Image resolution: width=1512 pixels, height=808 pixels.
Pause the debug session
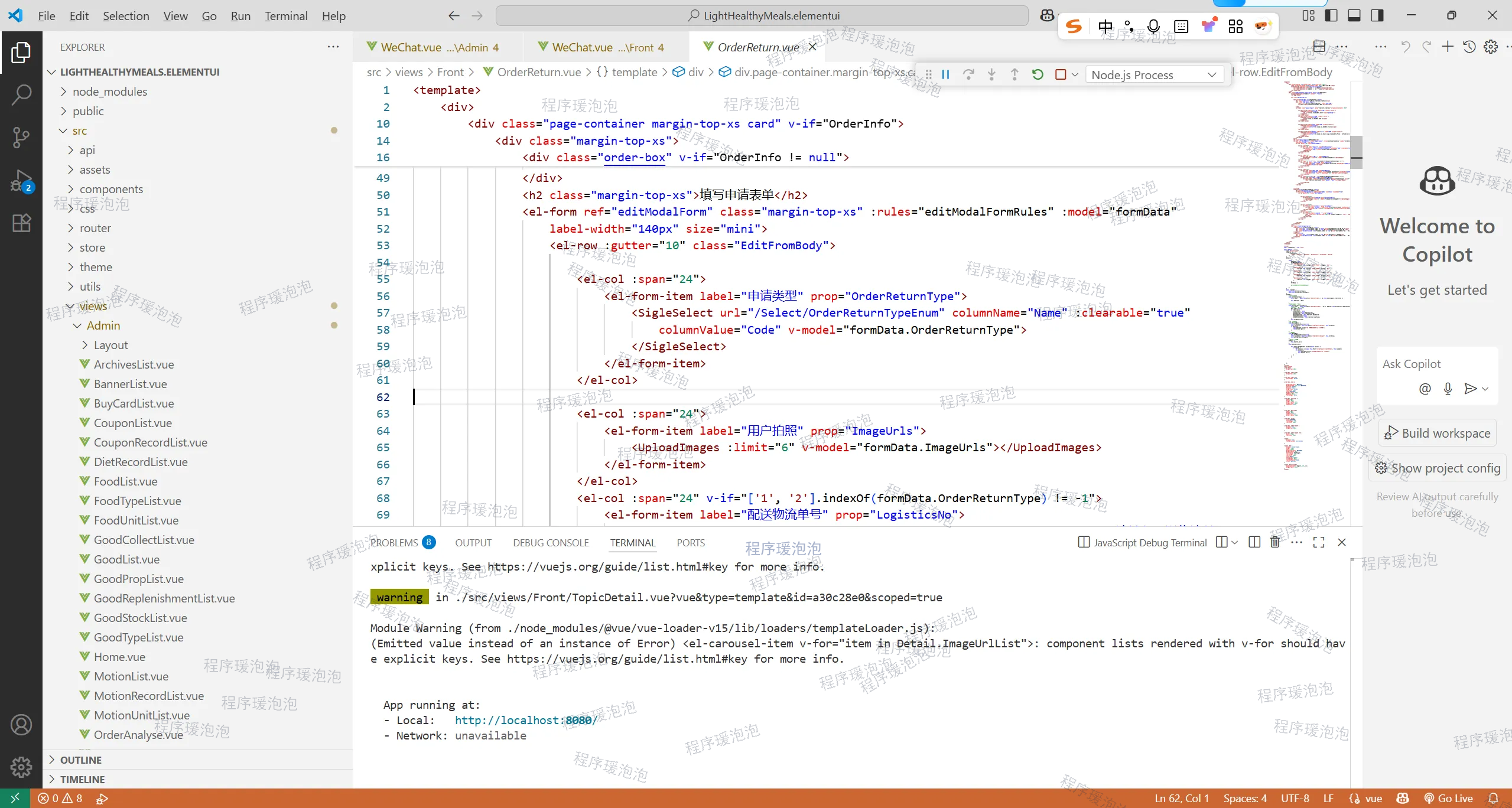(945, 74)
